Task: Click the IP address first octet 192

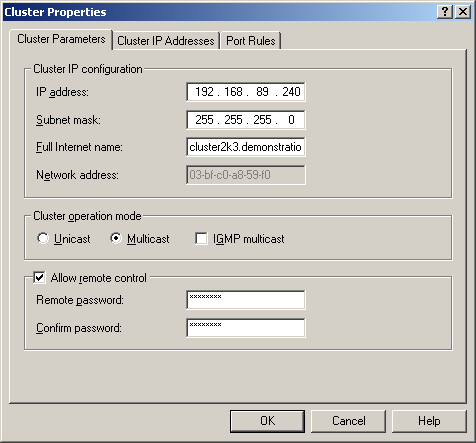Action: click(204, 92)
